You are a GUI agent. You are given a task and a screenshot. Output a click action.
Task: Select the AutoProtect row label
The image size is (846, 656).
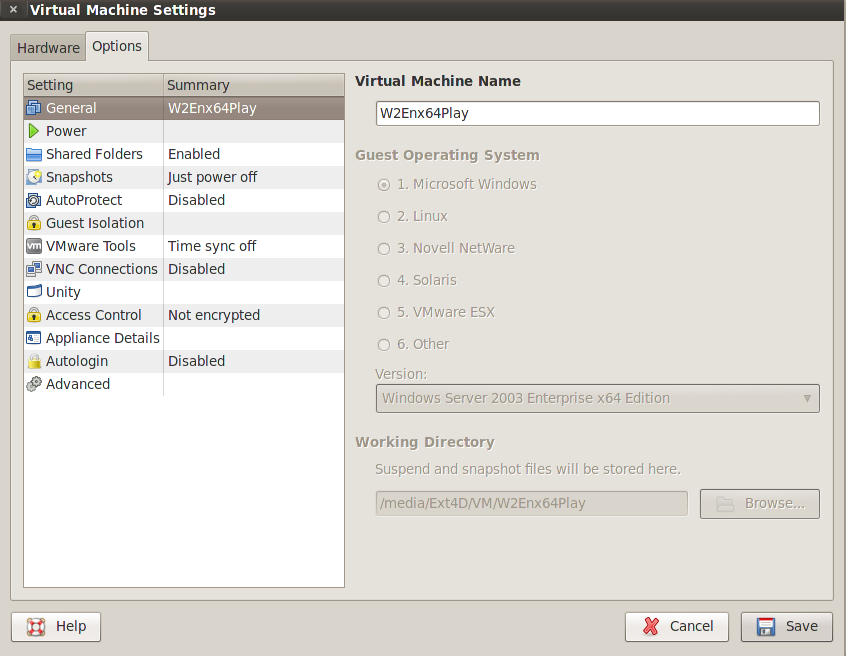(84, 200)
